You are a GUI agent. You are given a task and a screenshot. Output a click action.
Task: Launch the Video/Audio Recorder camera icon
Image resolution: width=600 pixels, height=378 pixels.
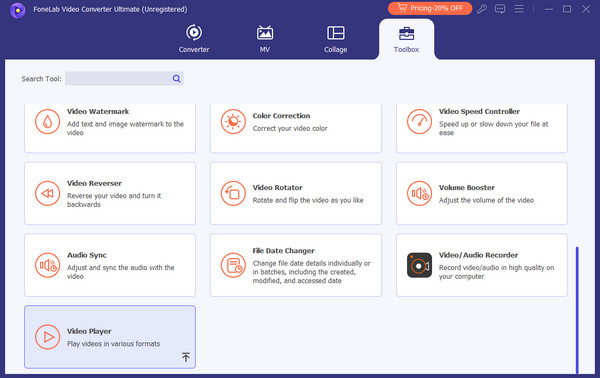pos(419,265)
